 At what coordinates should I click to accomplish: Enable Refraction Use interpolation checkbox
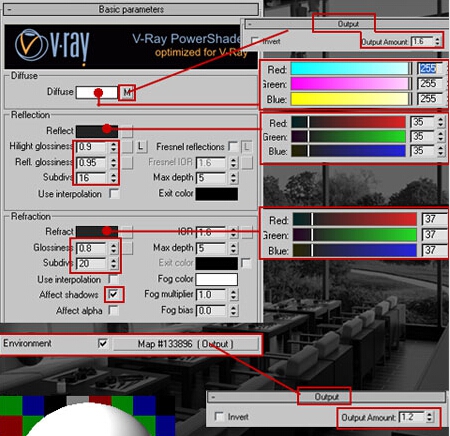click(x=113, y=279)
